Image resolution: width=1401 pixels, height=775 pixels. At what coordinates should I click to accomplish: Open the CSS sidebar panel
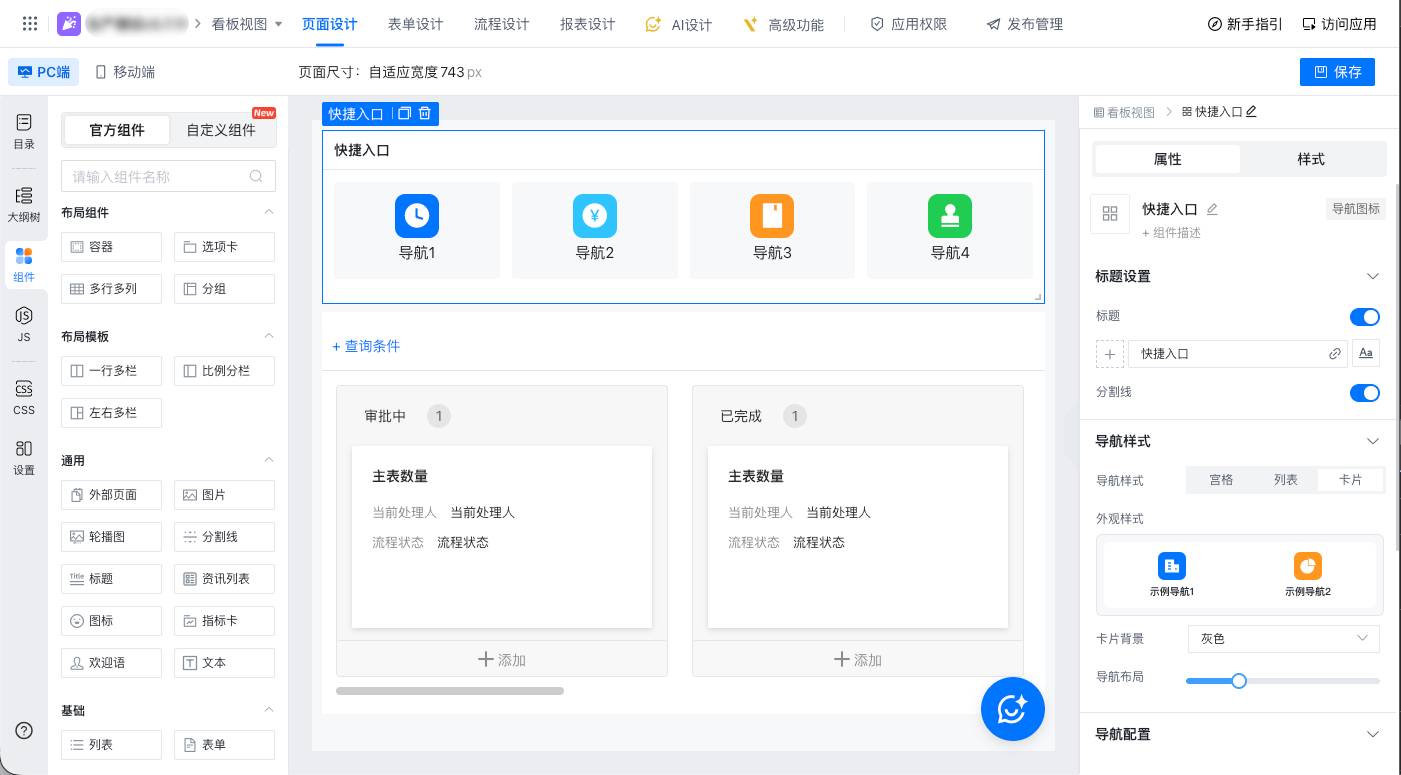coord(24,397)
